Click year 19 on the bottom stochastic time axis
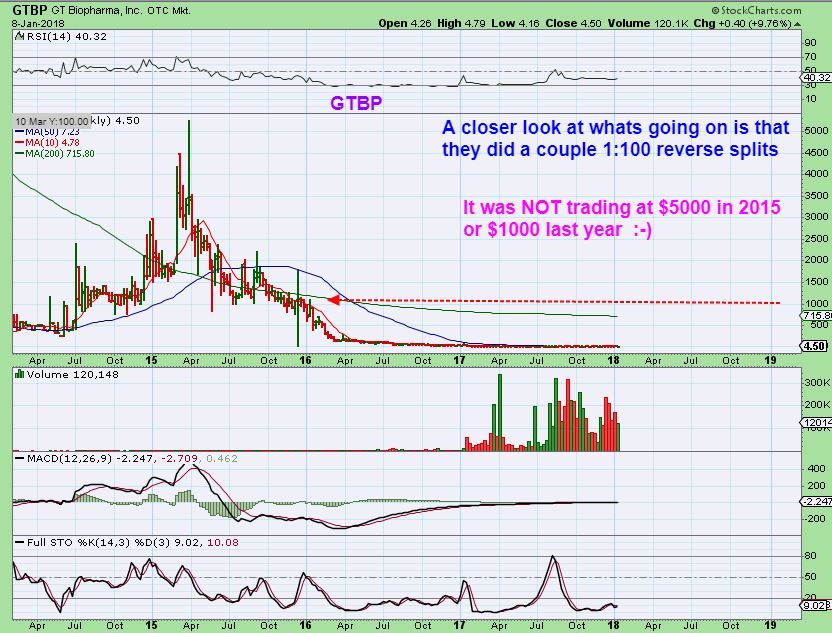Image resolution: width=832 pixels, height=633 pixels. click(770, 626)
